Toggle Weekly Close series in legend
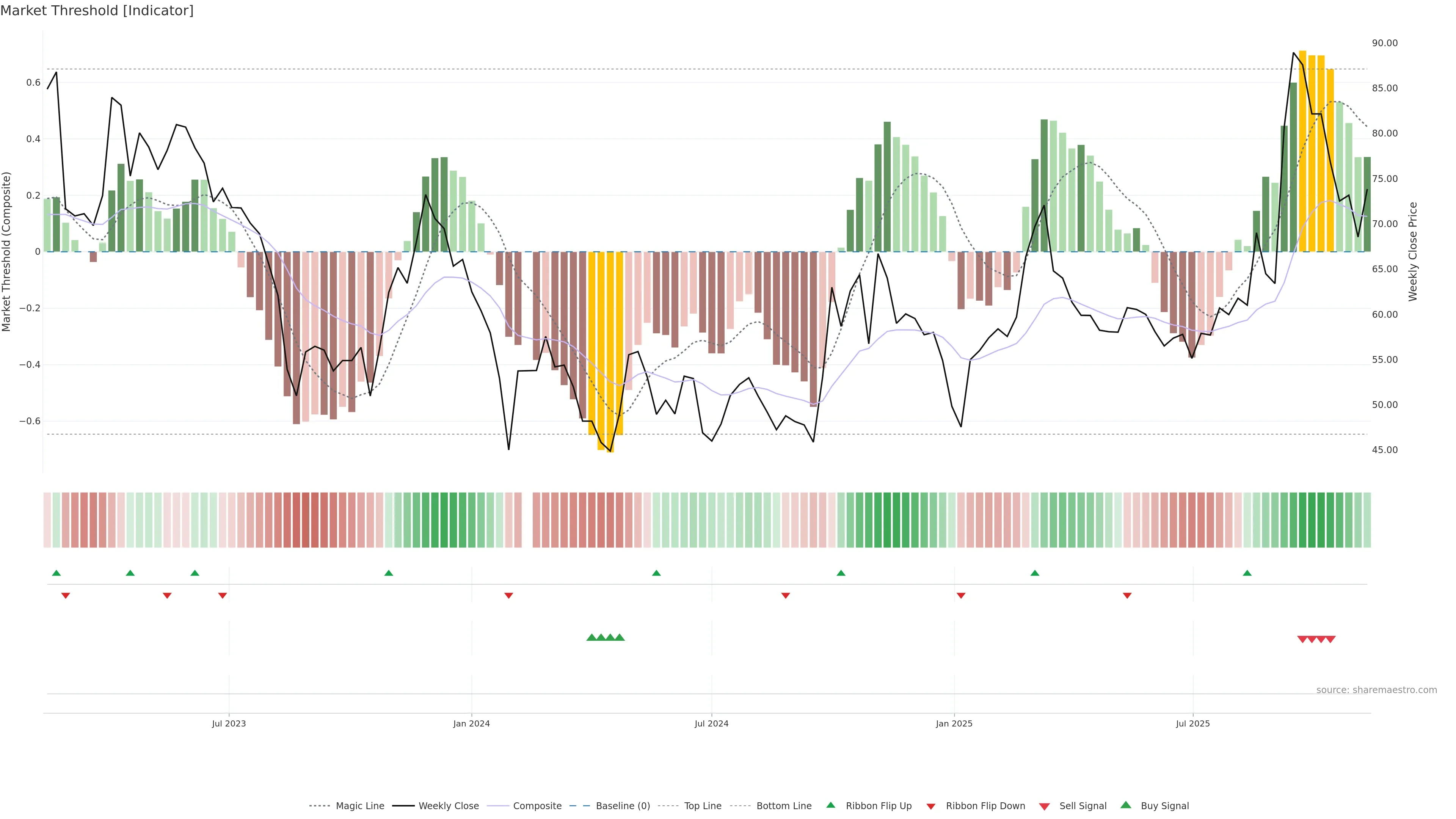This screenshot has height=819, width=1456. point(448,805)
